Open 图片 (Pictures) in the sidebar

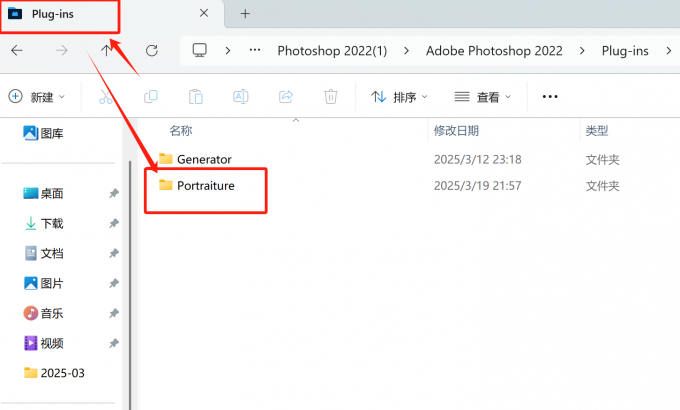[43, 283]
